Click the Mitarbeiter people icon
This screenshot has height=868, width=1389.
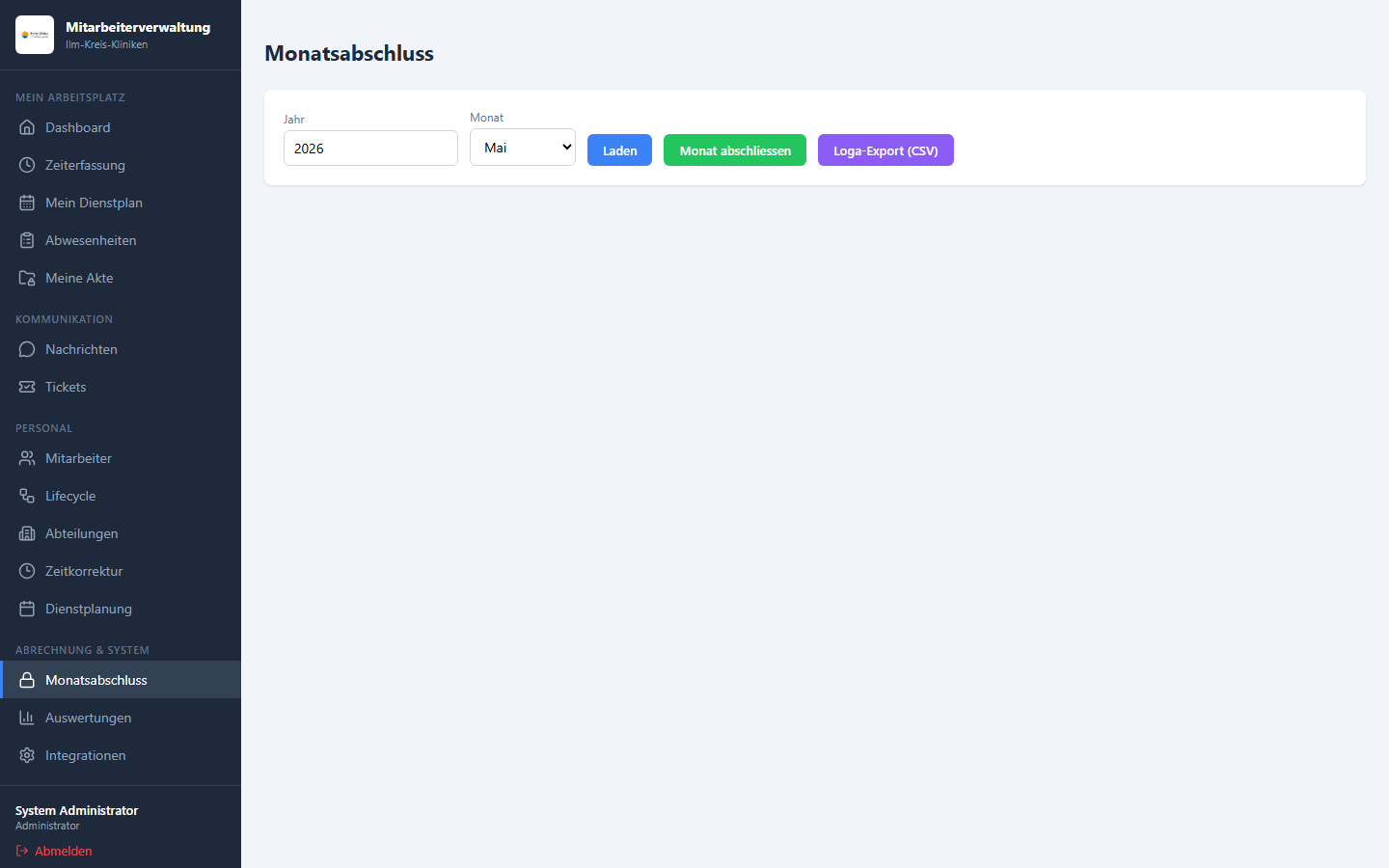[x=27, y=458]
